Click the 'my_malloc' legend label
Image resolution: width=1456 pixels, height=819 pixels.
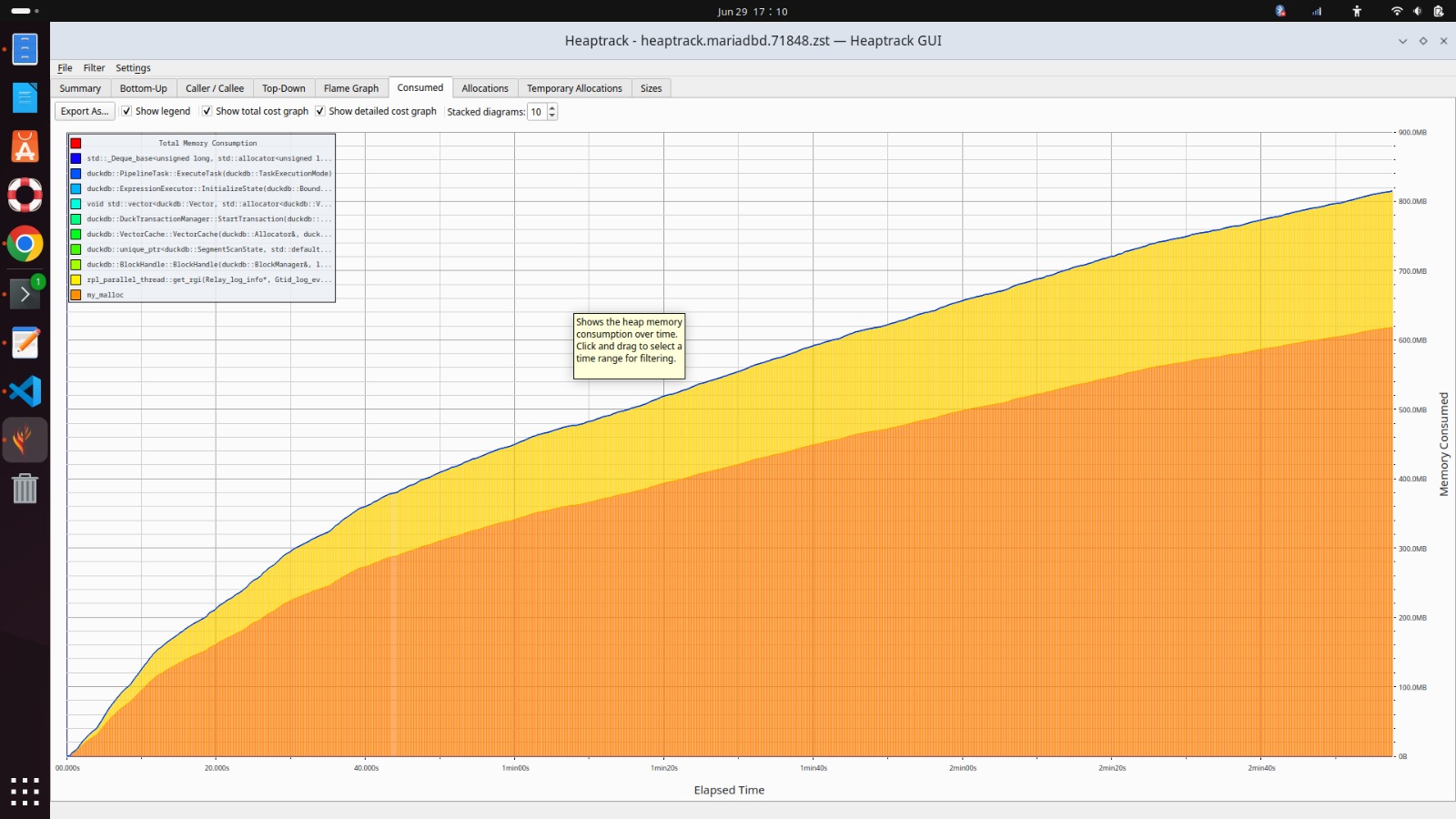coord(106,295)
